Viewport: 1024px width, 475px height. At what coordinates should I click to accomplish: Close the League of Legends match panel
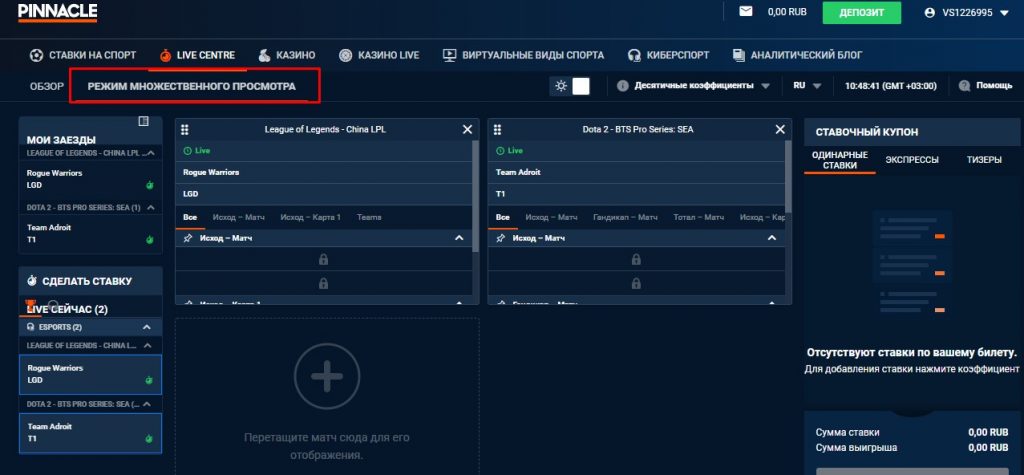click(x=467, y=129)
